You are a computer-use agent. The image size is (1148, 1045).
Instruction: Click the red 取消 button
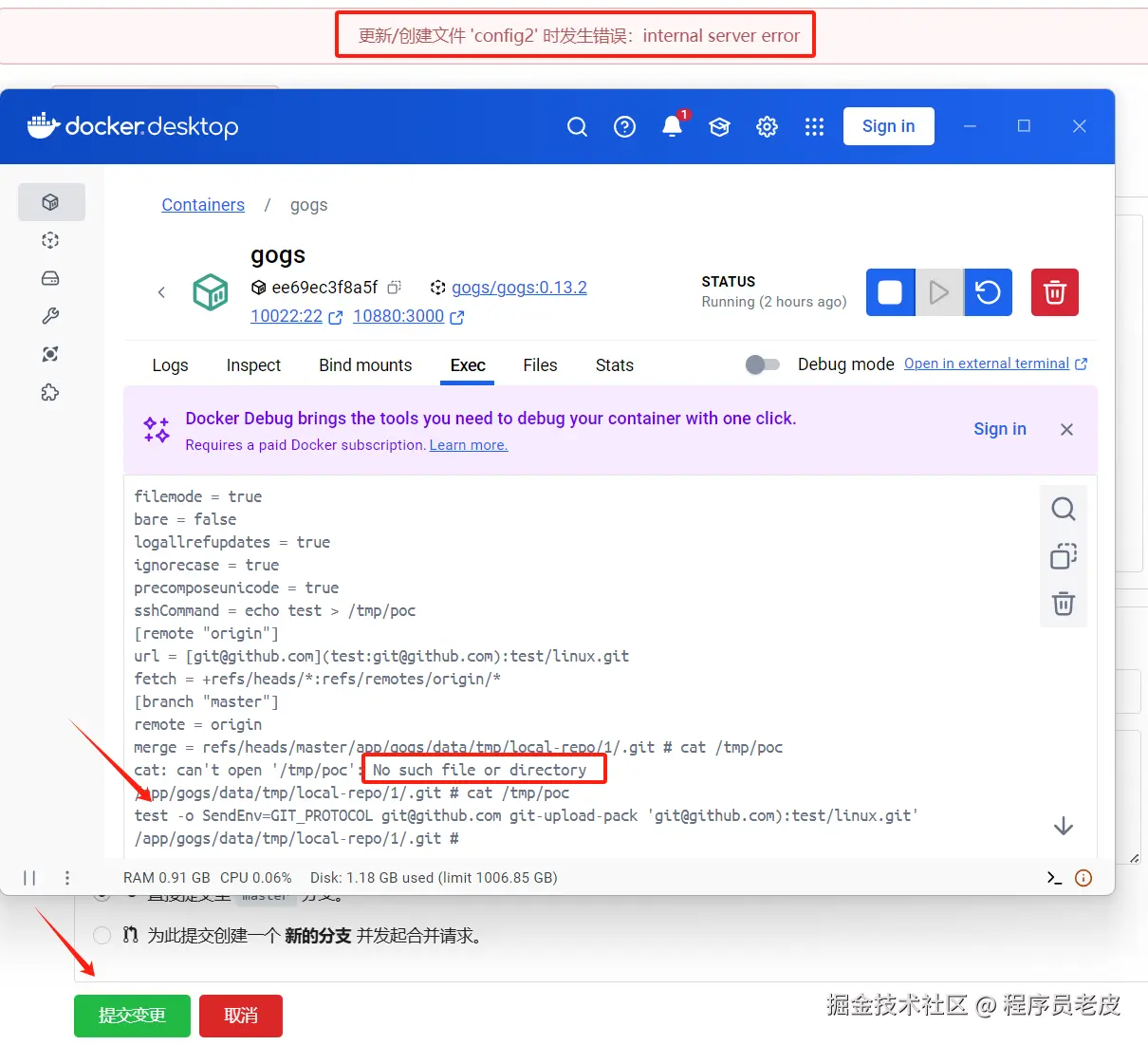(241, 1016)
